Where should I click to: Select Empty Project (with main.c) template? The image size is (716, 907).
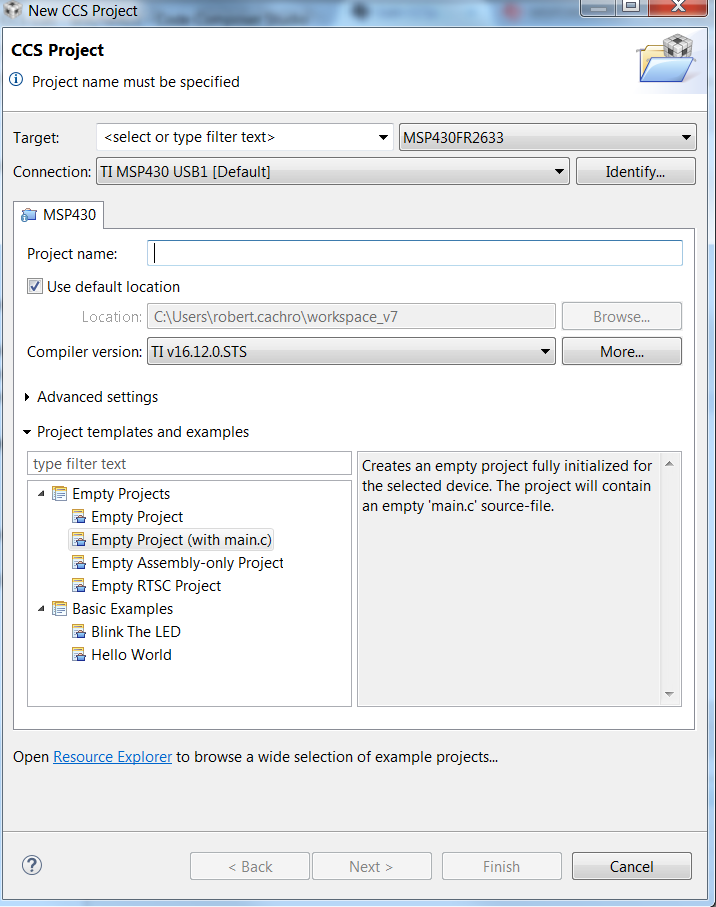181,540
